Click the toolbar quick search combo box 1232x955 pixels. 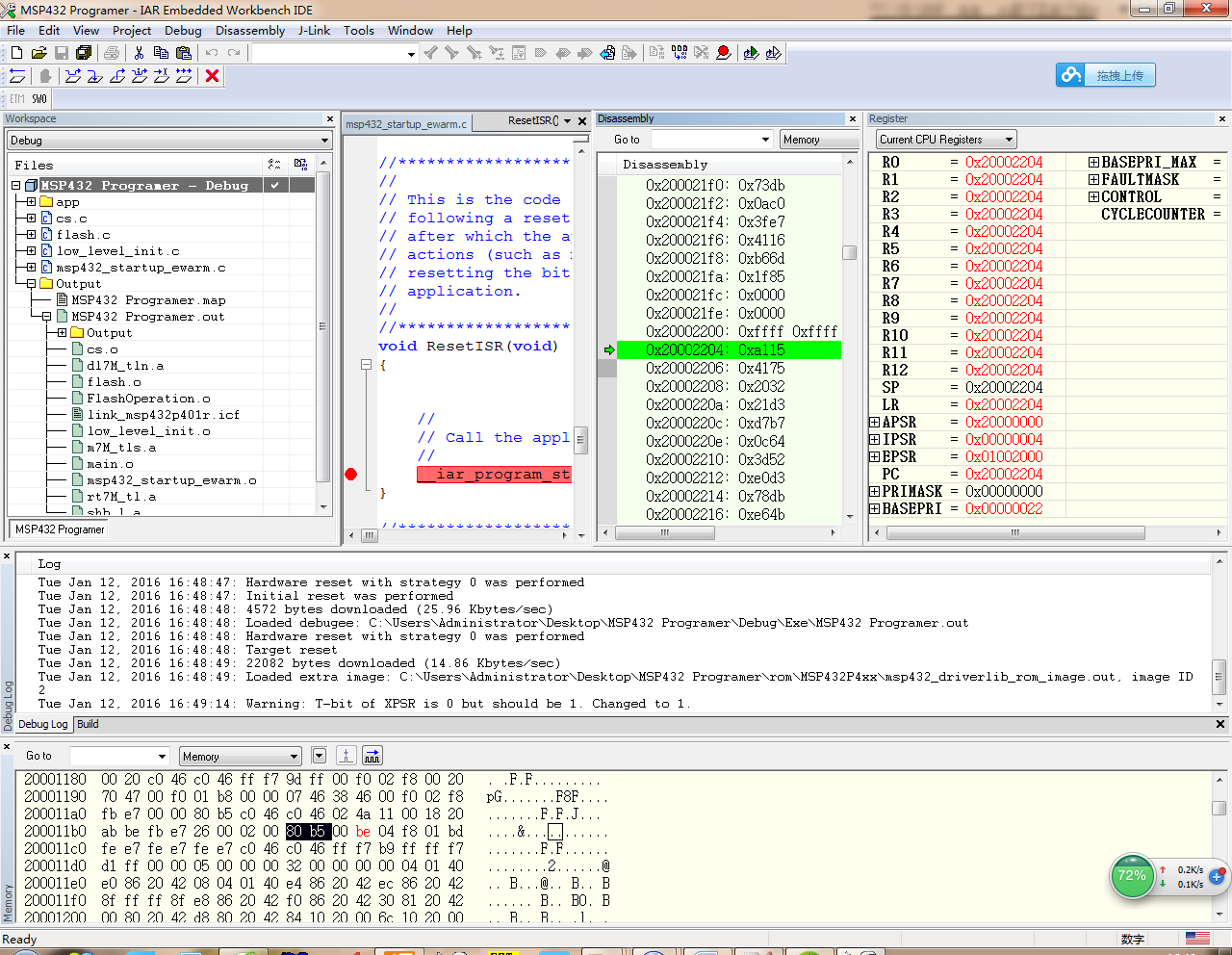click(x=335, y=53)
